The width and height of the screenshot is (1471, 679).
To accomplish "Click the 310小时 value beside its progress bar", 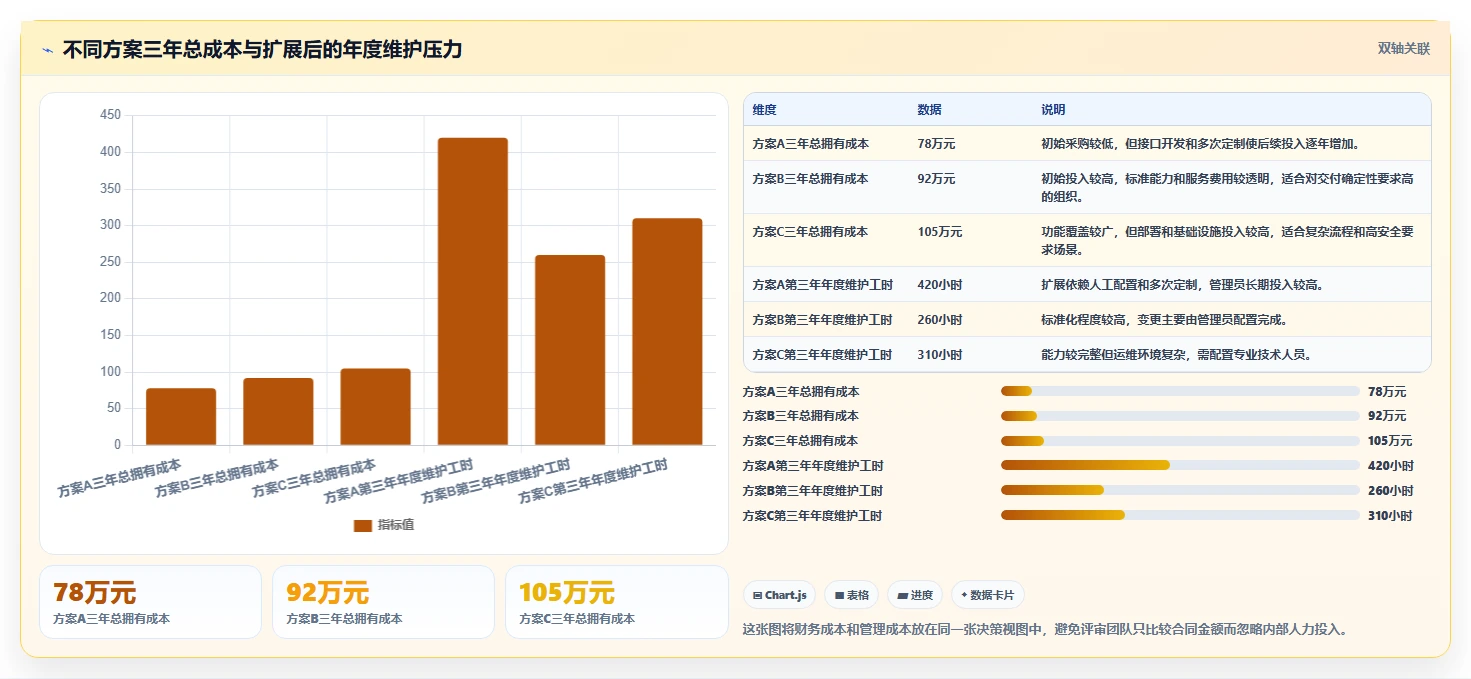I will (x=1390, y=516).
